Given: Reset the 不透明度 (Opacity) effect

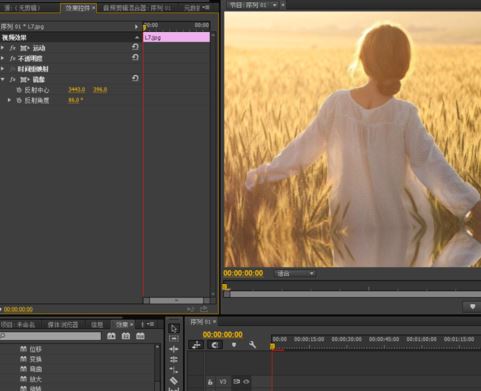Looking at the screenshot, I should 135,58.
